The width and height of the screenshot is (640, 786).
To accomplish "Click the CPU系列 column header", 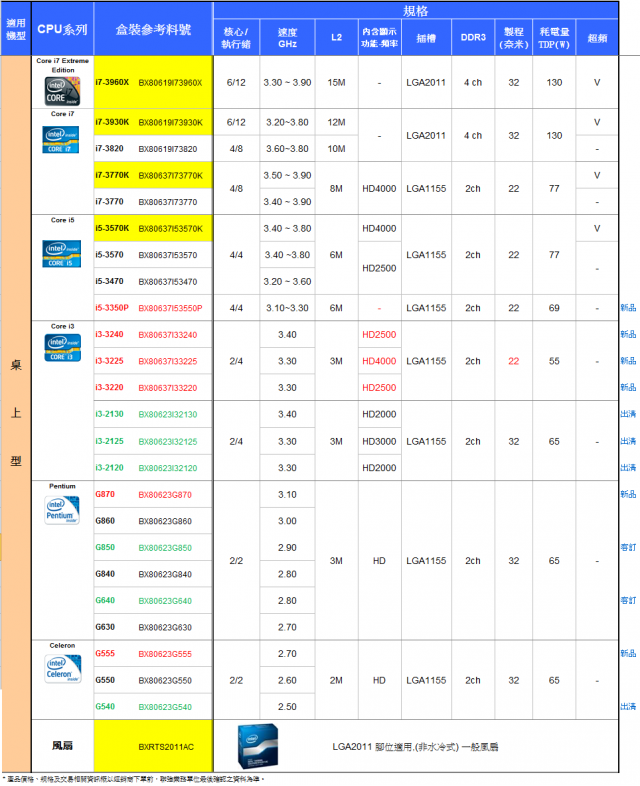I will 62,30.
